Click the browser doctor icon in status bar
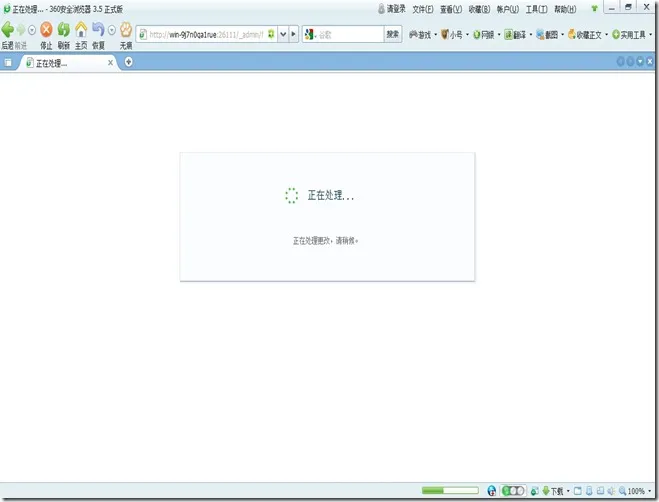The width and height of the screenshot is (659, 502). coord(491,491)
